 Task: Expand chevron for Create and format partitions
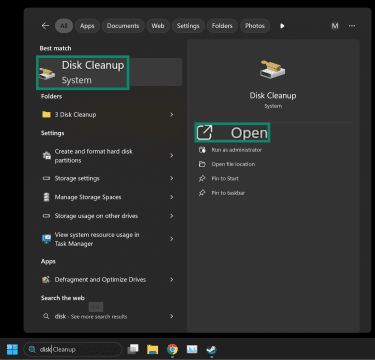(172, 156)
